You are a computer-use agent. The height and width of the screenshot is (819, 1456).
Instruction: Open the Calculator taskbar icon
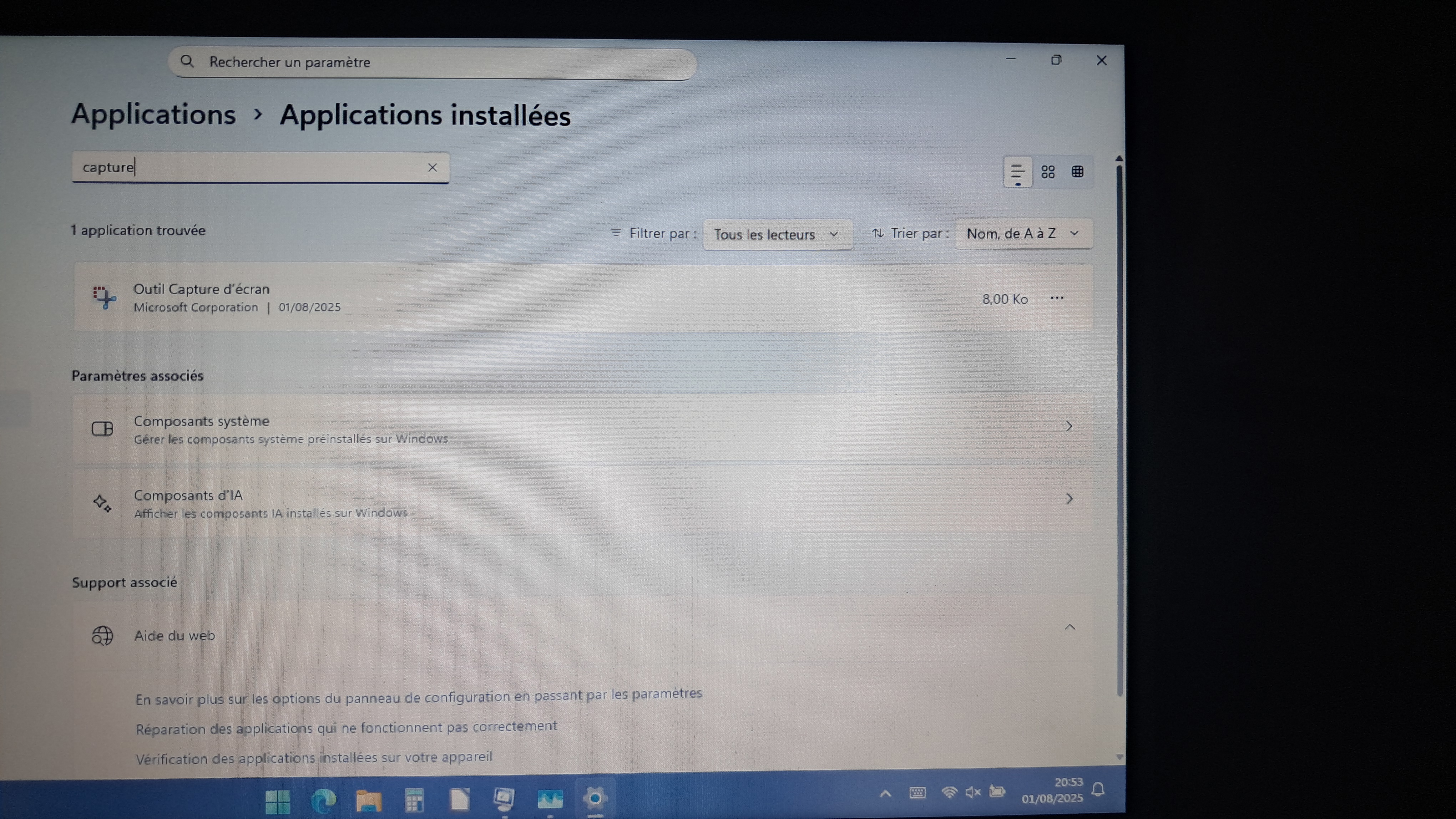pos(414,800)
